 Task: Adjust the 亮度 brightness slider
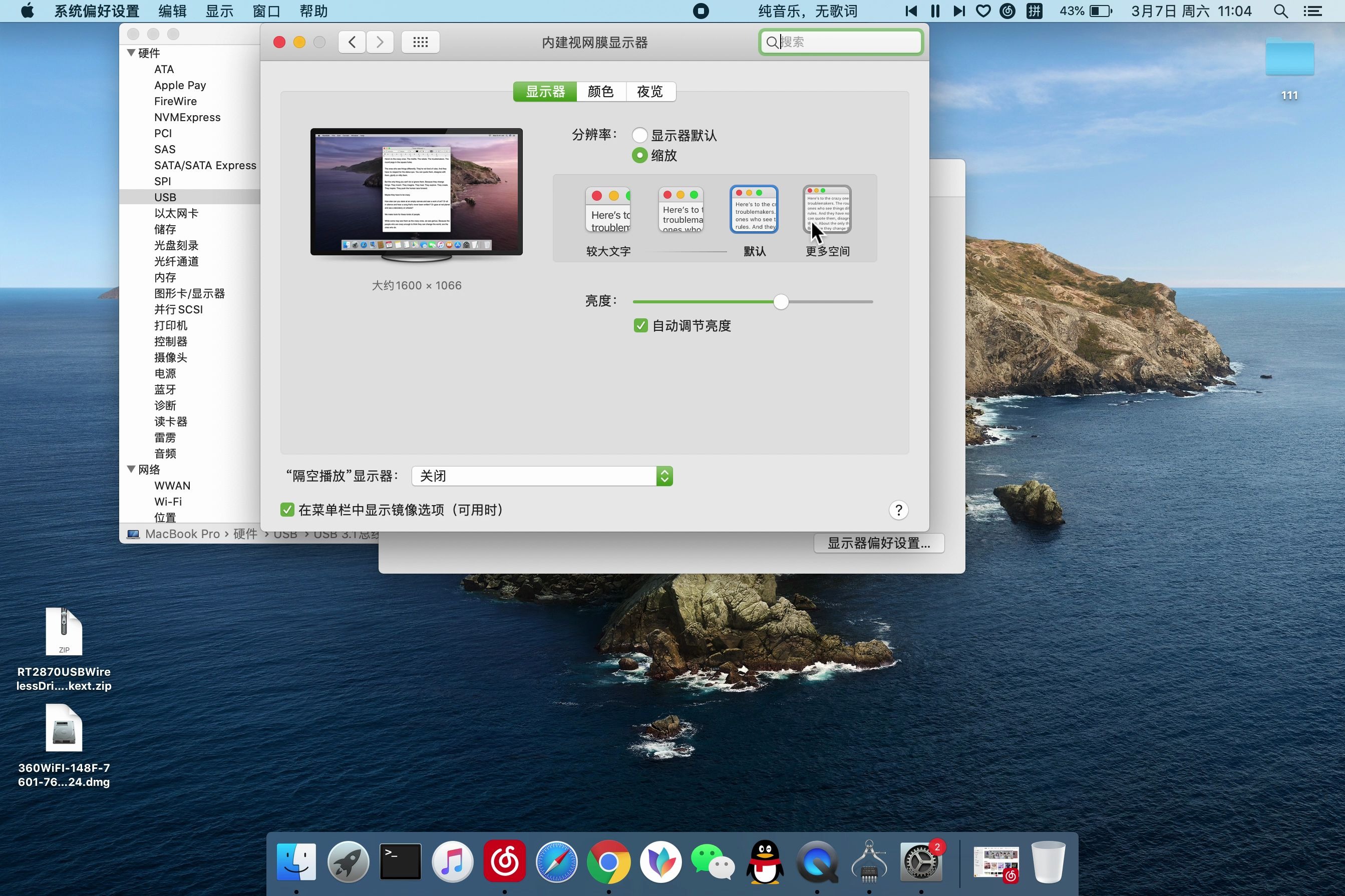pyautogui.click(x=781, y=302)
